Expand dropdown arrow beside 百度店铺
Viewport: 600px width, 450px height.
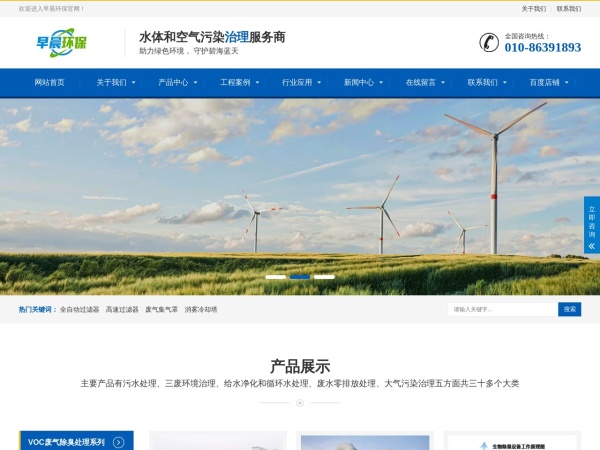[567, 82]
